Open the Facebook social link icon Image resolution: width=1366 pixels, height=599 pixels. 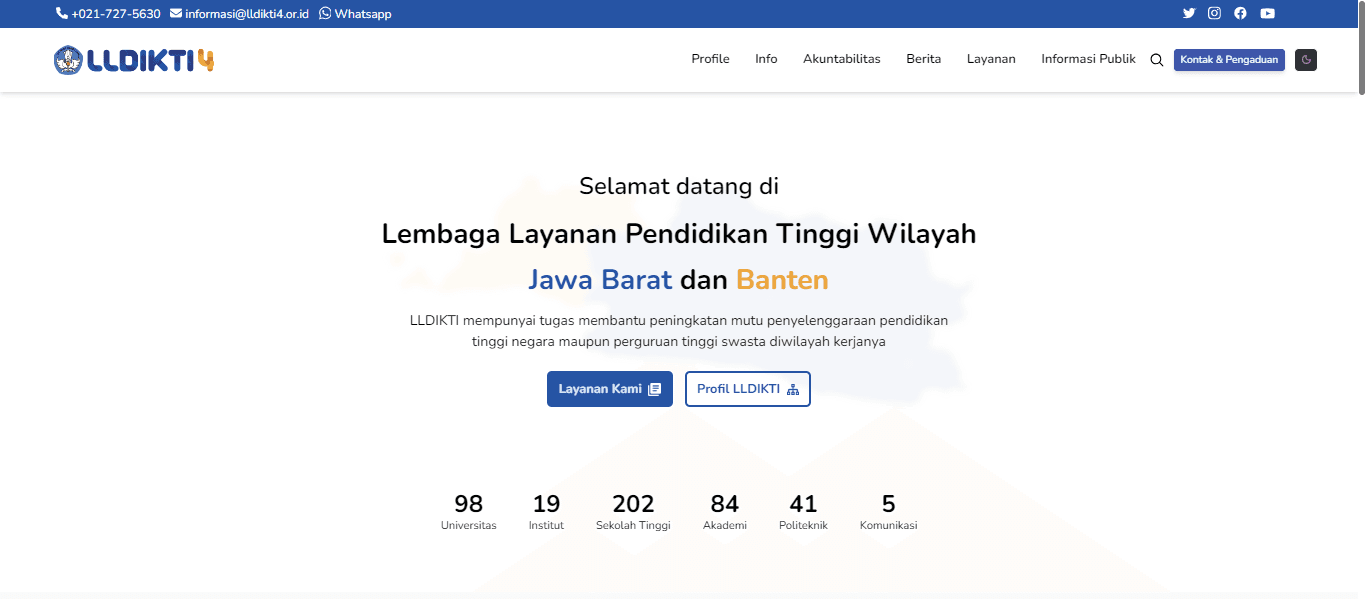(1240, 14)
